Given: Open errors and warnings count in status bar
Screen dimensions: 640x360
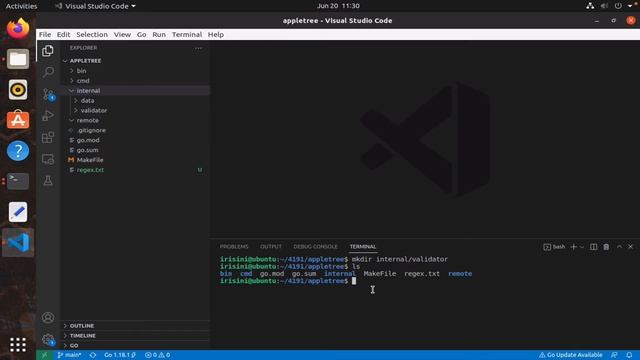Looking at the screenshot, I should coord(157,355).
